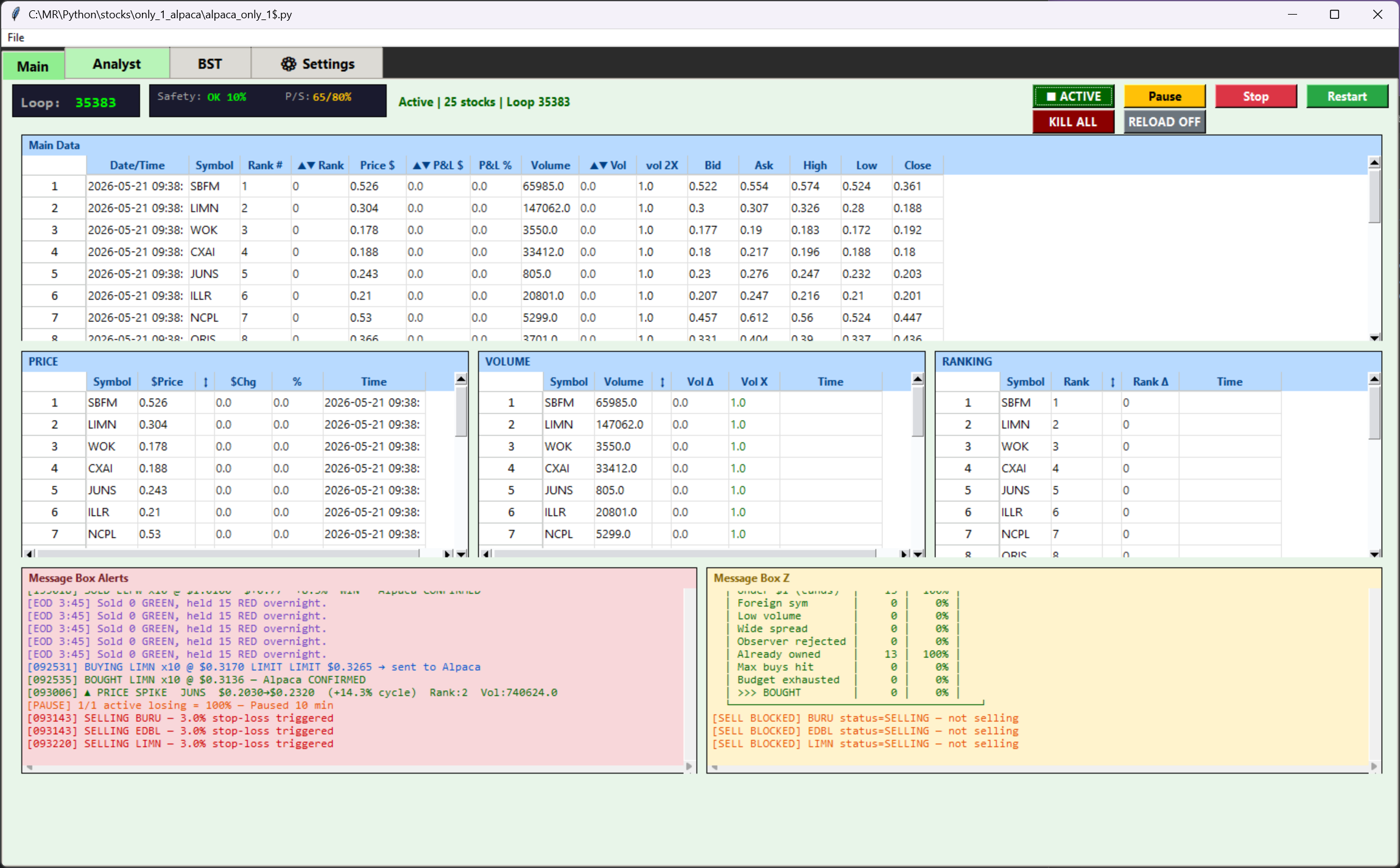
Task: Click Message Box Z scroll right arrow
Action: point(1374,766)
